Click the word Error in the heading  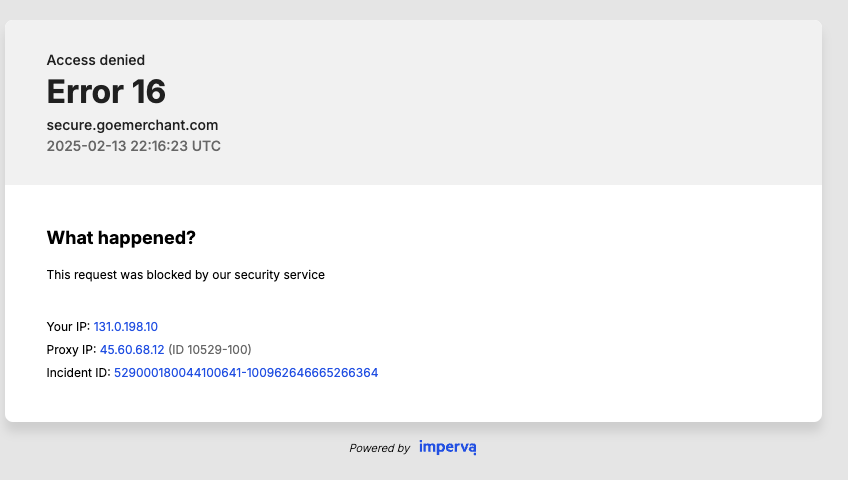tap(85, 91)
